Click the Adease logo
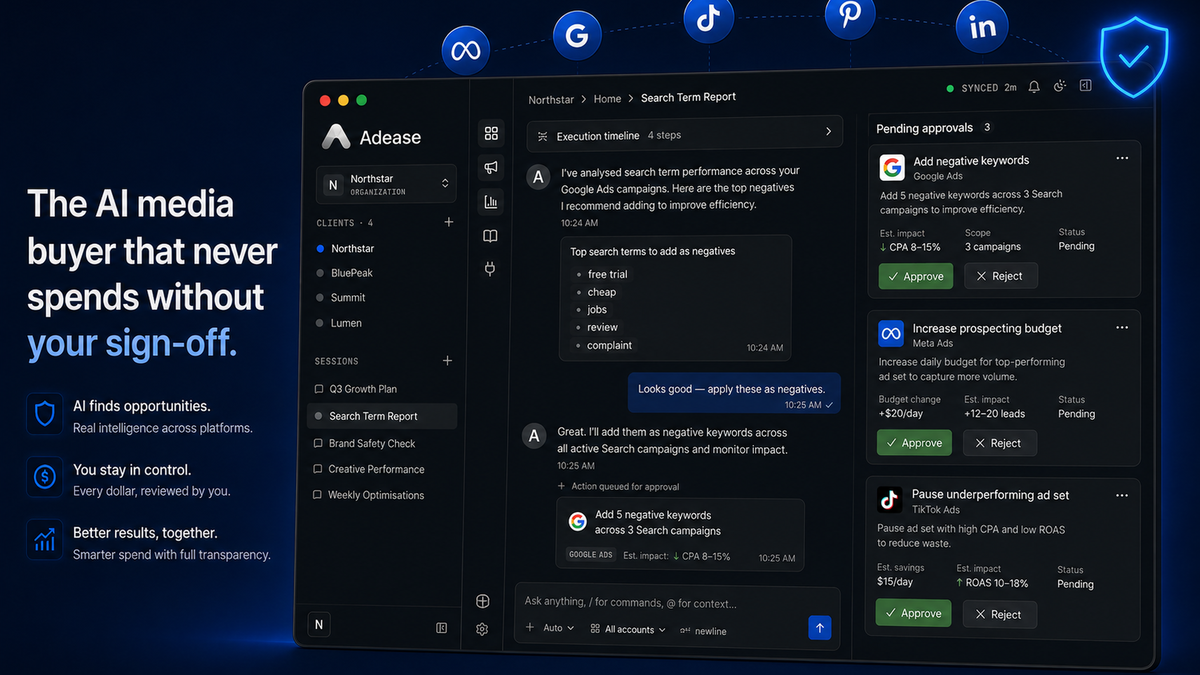This screenshot has width=1200, height=675. coord(371,137)
